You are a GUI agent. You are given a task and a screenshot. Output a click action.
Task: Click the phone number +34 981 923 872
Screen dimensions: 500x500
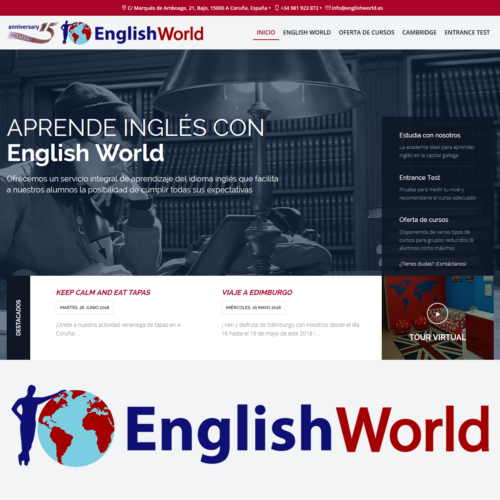click(x=299, y=8)
